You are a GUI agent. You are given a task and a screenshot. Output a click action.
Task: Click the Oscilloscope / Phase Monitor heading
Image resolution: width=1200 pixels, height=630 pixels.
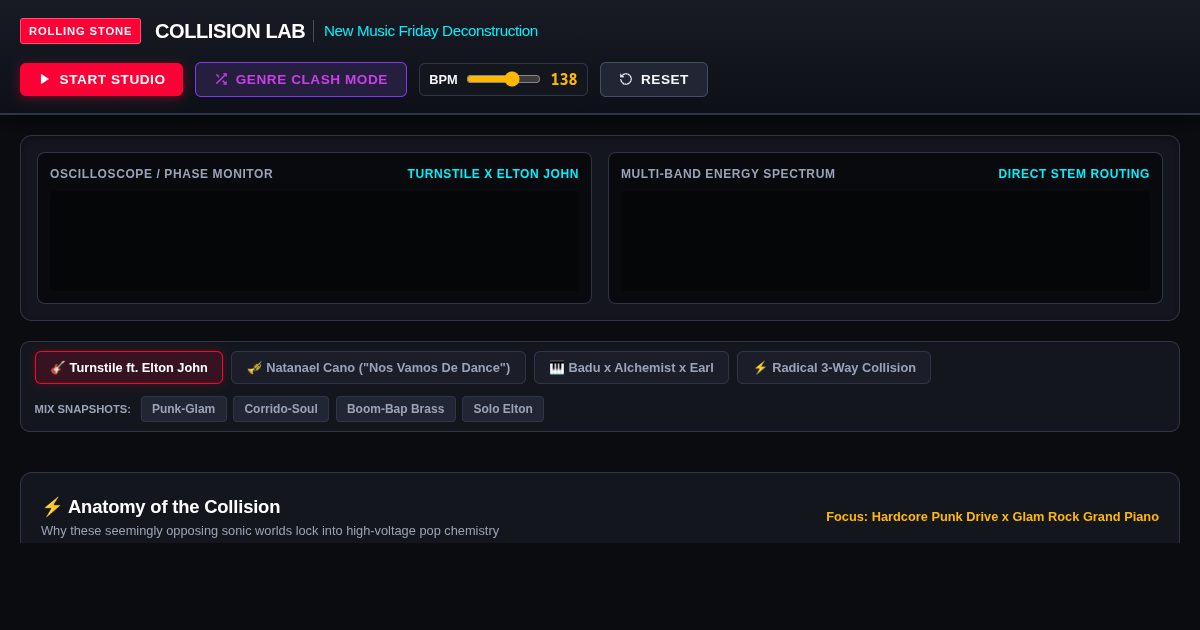click(161, 174)
